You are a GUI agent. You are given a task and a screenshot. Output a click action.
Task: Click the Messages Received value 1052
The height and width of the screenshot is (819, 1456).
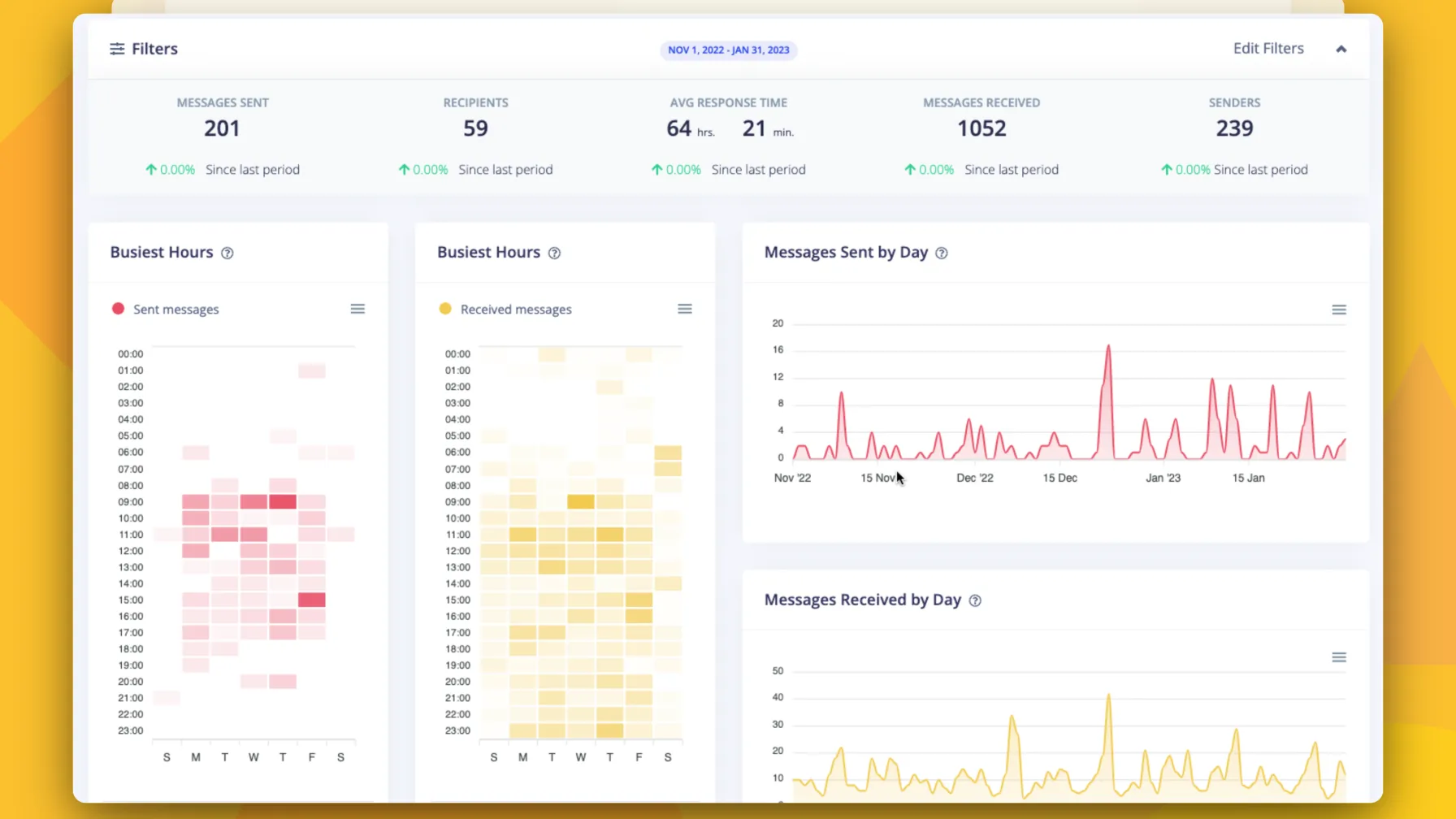(x=981, y=128)
